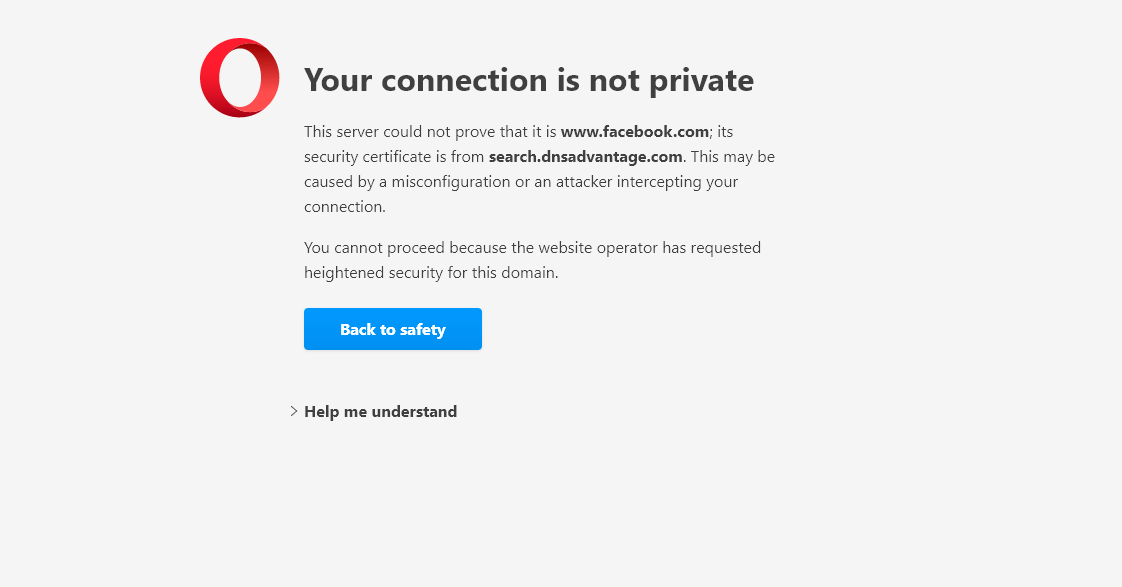This screenshot has height=587, width=1122.
Task: Click the phrase "heightened security for this domain"
Action: tap(431, 272)
